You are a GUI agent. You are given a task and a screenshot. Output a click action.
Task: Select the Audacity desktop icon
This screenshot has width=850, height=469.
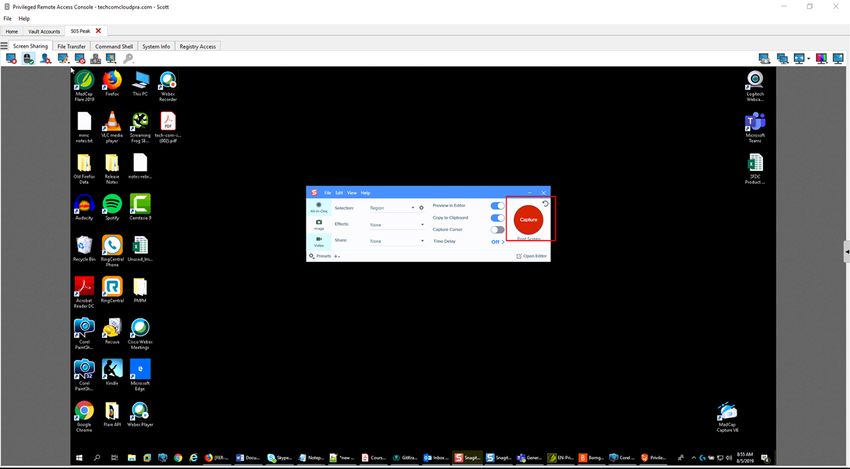point(84,207)
